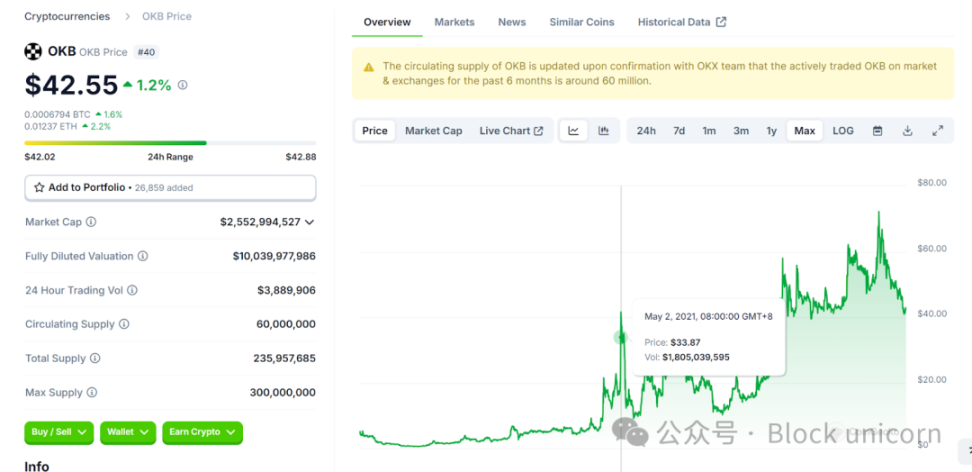The width and height of the screenshot is (972, 472).
Task: Click the $42.88 range high value
Action: [x=301, y=157]
